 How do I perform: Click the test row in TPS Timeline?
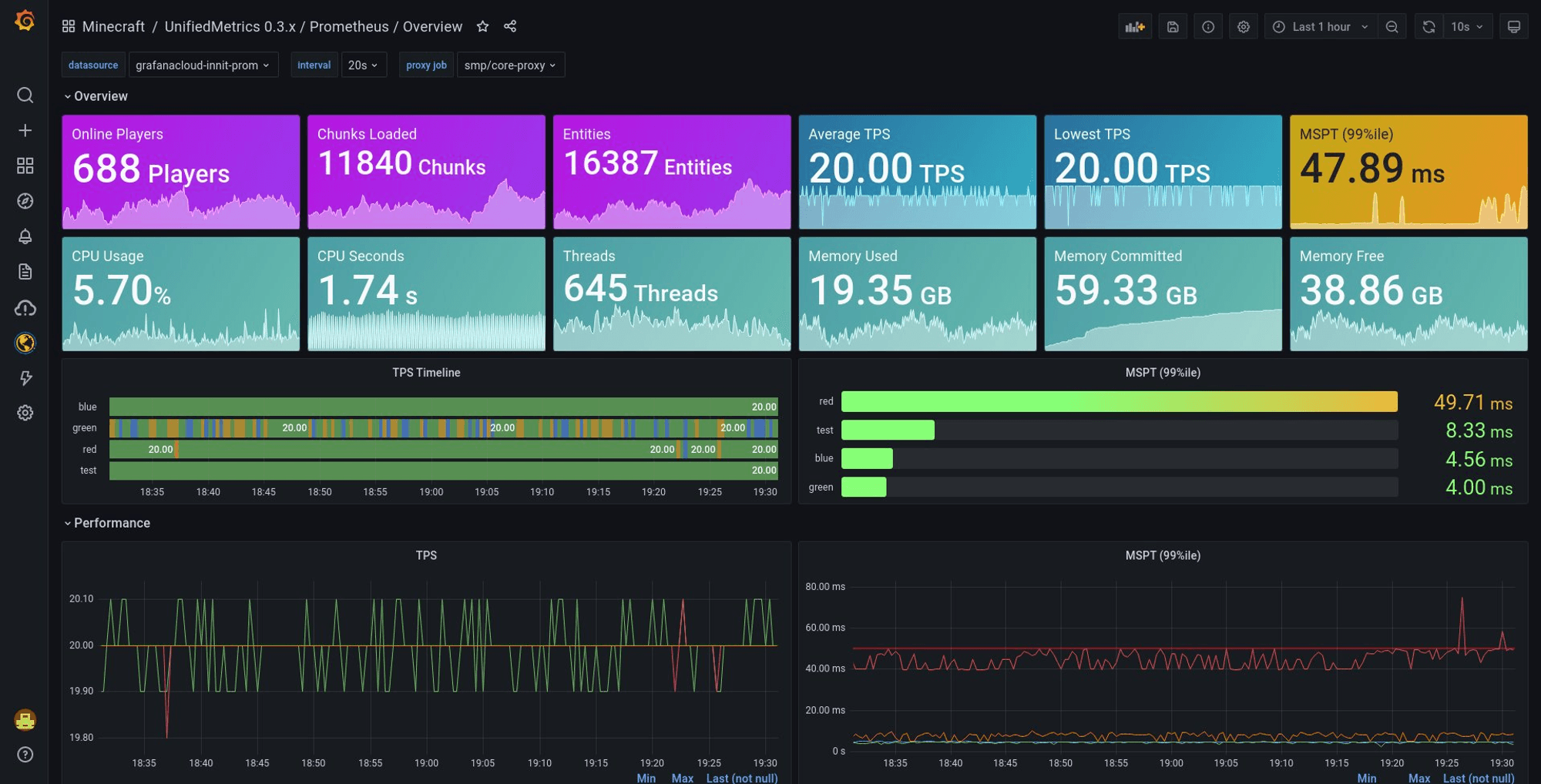tap(444, 471)
